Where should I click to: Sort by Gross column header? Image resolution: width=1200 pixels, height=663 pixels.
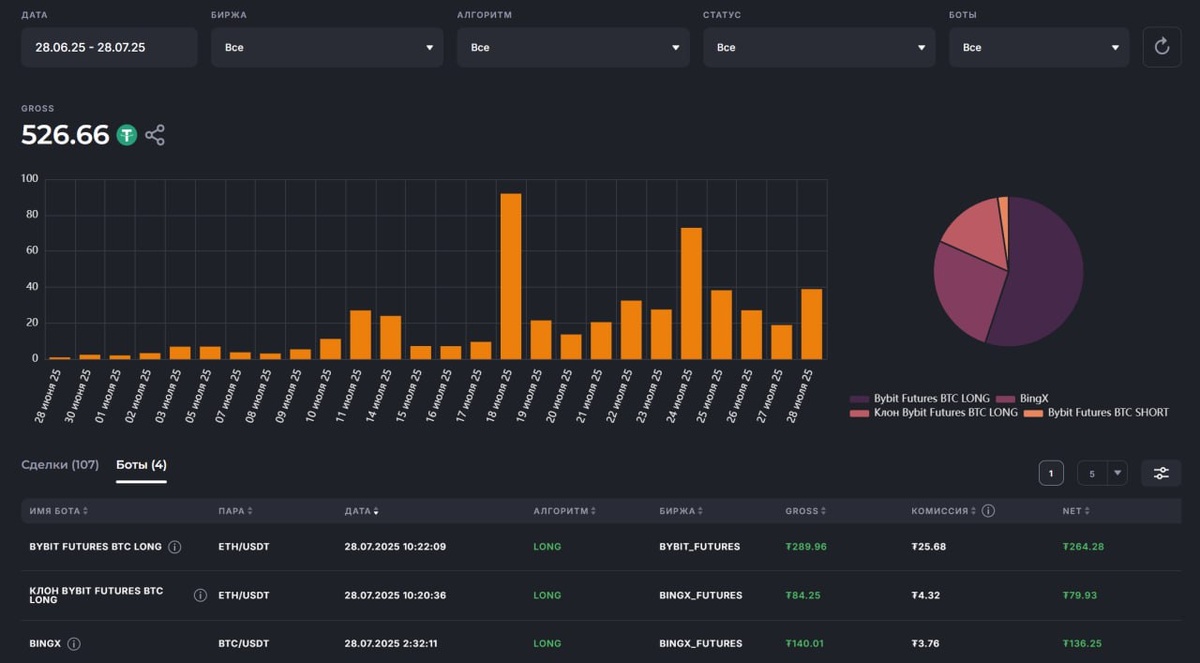point(805,511)
